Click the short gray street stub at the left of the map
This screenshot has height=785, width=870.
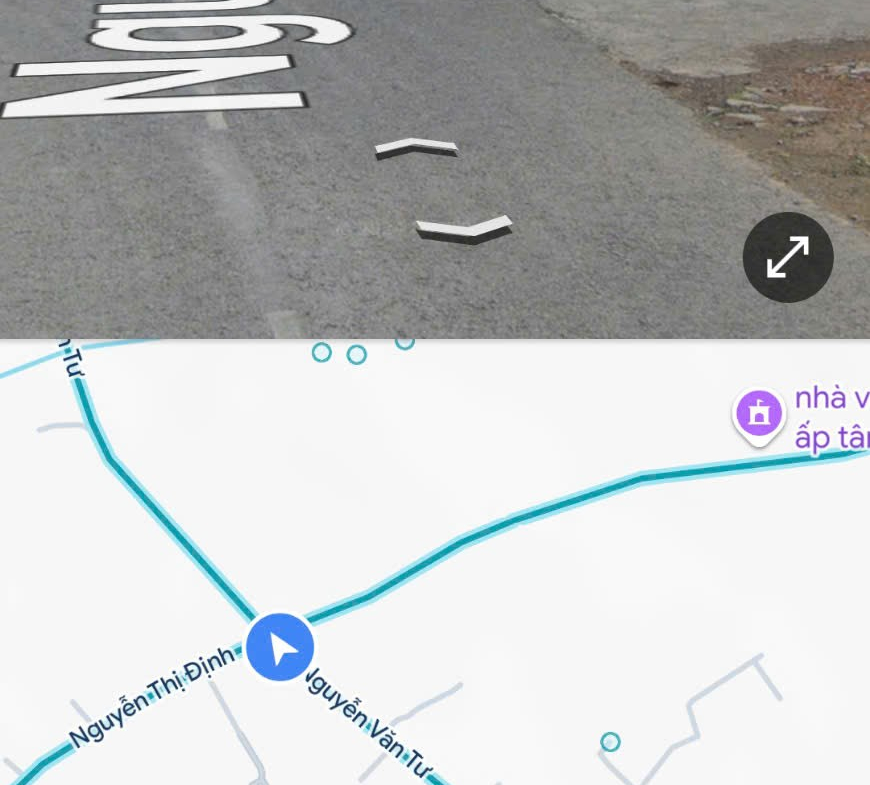62,427
